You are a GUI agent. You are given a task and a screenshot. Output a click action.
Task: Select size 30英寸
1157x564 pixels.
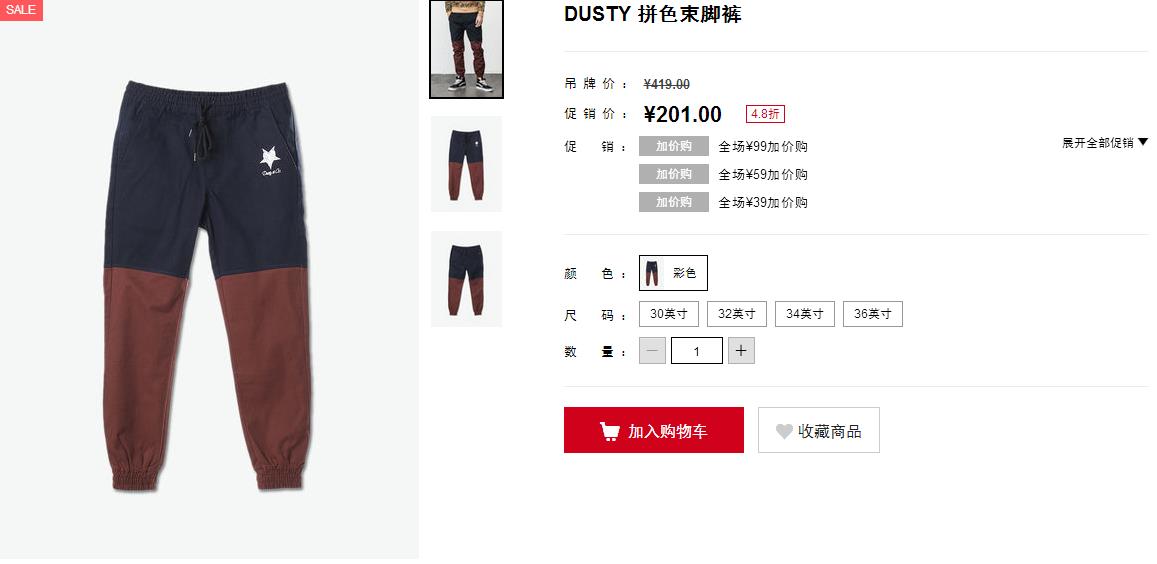pyautogui.click(x=669, y=314)
